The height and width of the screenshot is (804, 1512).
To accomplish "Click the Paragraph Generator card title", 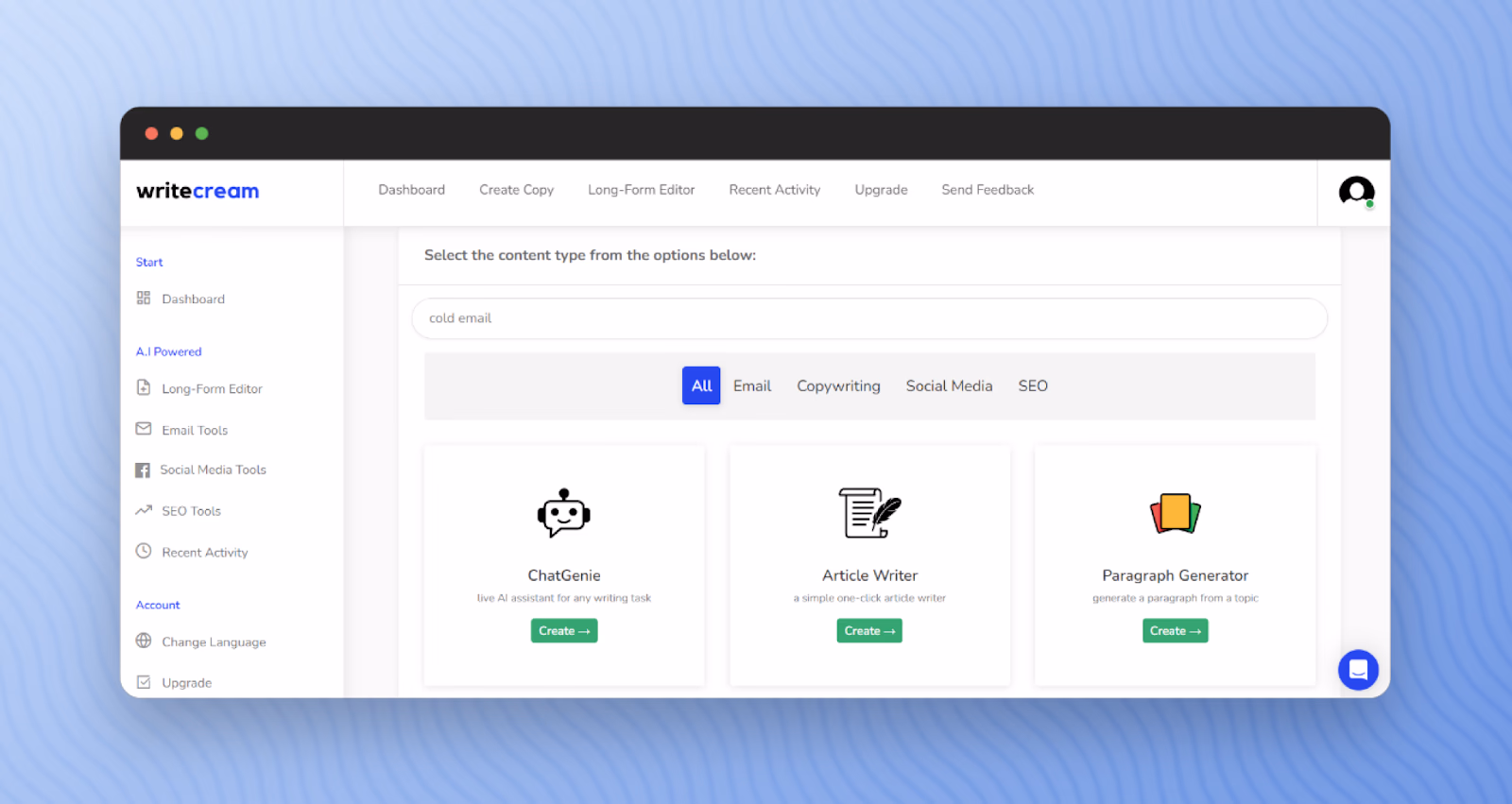I will tap(1175, 575).
